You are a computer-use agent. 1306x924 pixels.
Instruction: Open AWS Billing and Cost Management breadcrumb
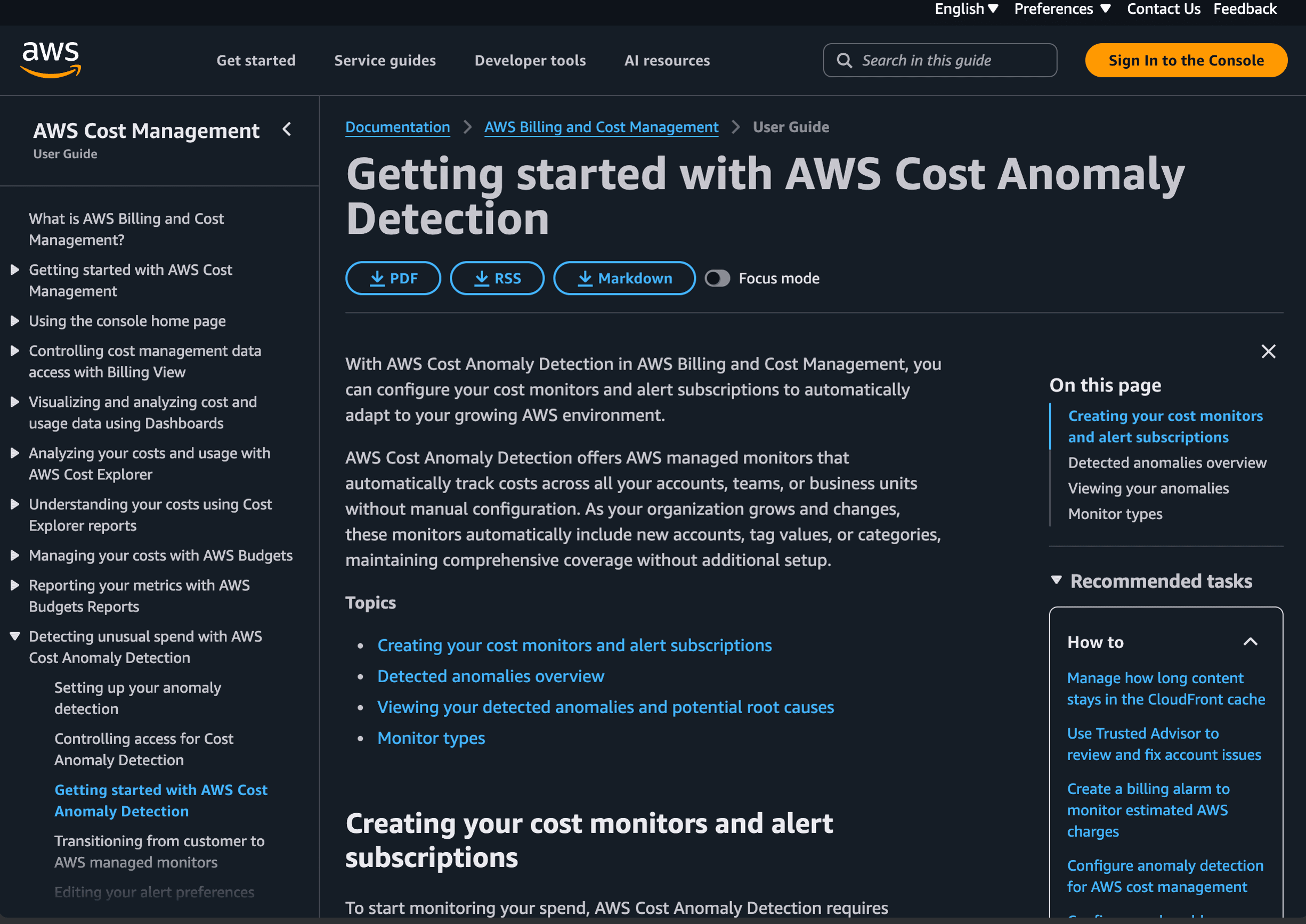601,127
